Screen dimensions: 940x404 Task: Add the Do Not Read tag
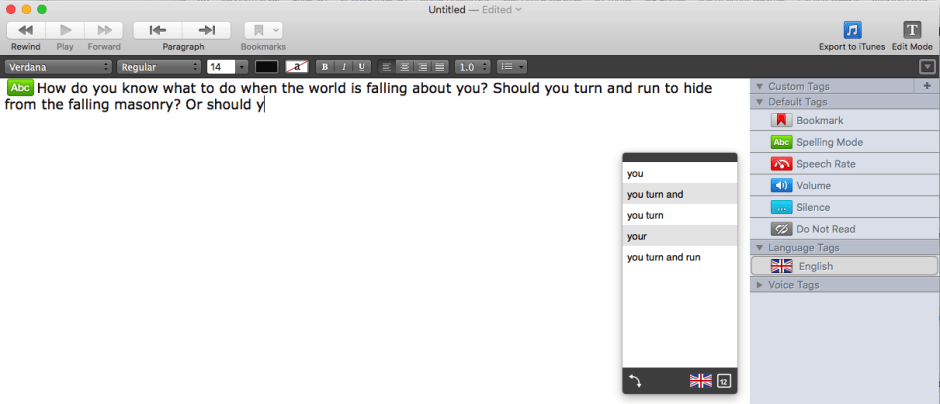(782, 229)
